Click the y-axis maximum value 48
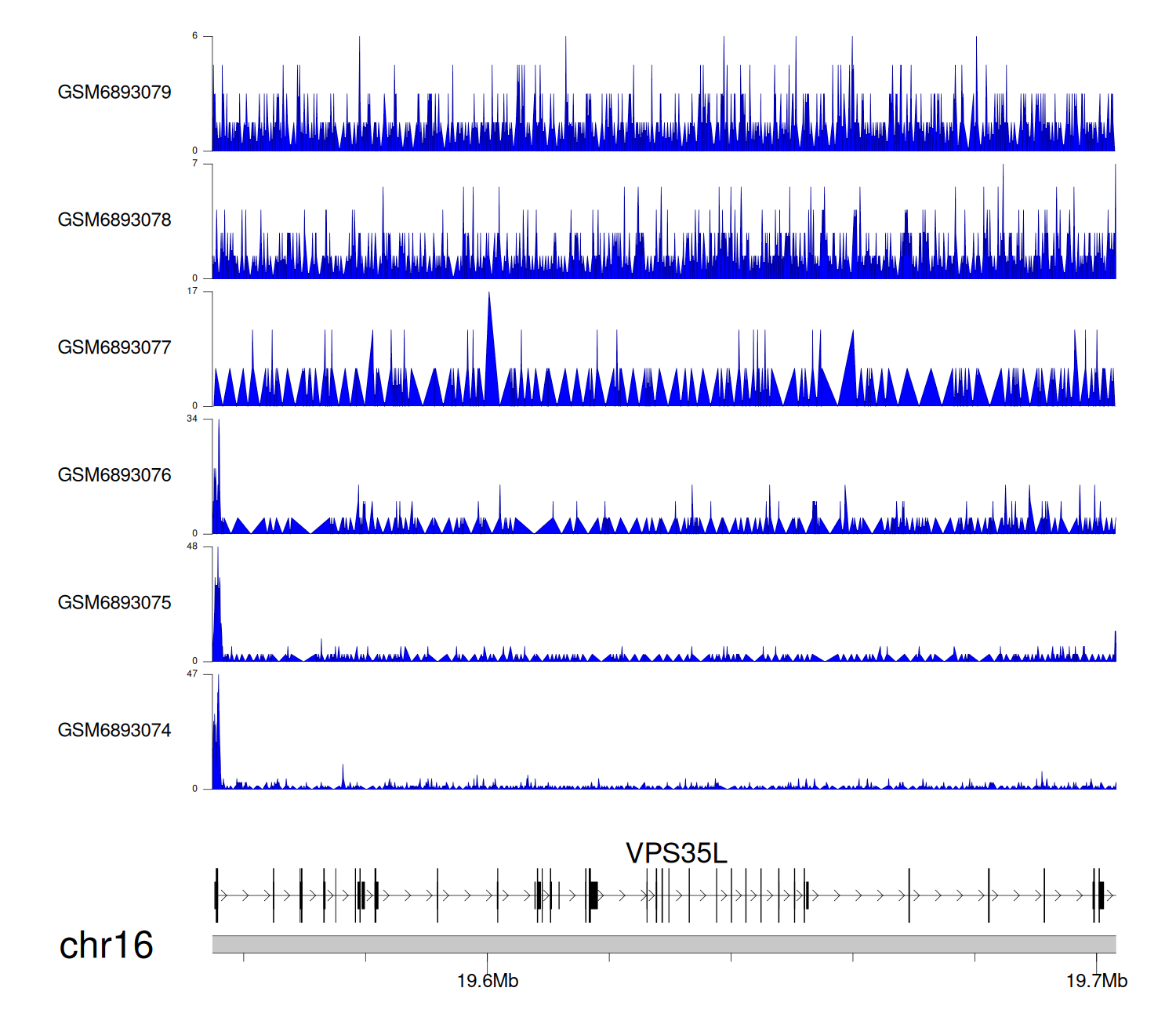Viewport: 1176px width, 1035px height. click(192, 547)
